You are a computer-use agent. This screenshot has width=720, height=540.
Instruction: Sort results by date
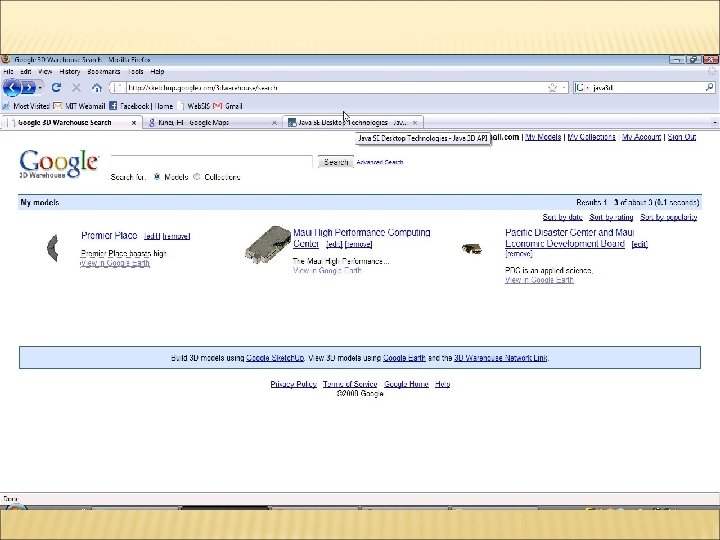[562, 217]
